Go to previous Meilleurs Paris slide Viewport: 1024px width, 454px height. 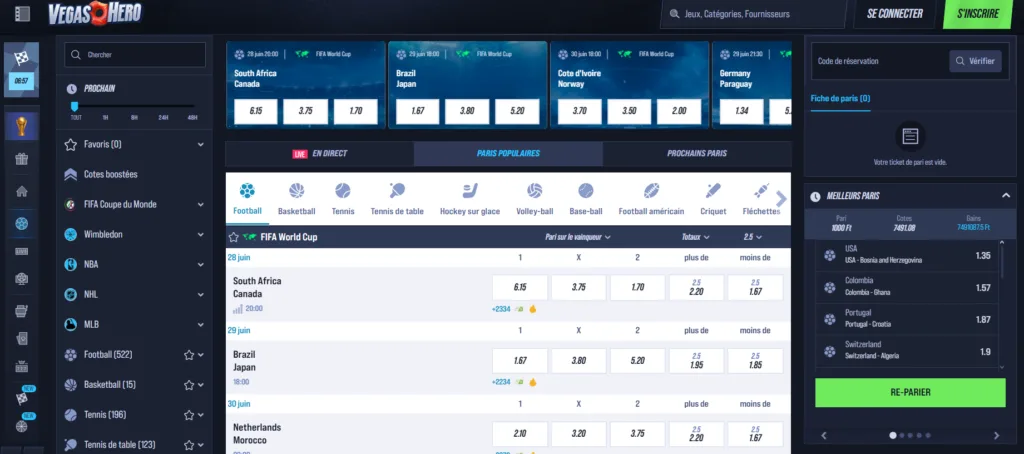824,435
